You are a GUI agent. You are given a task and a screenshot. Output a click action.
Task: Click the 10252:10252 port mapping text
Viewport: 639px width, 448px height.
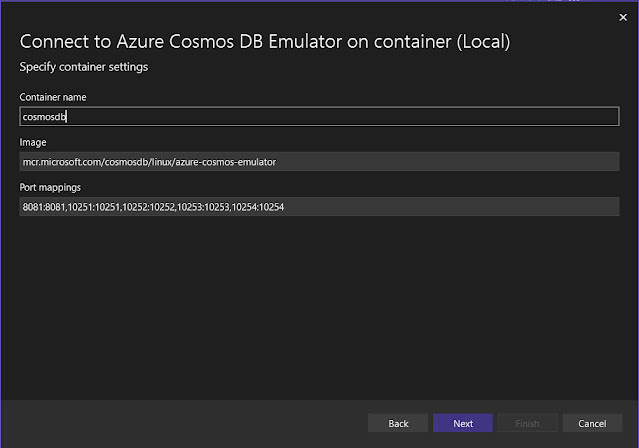pos(149,207)
